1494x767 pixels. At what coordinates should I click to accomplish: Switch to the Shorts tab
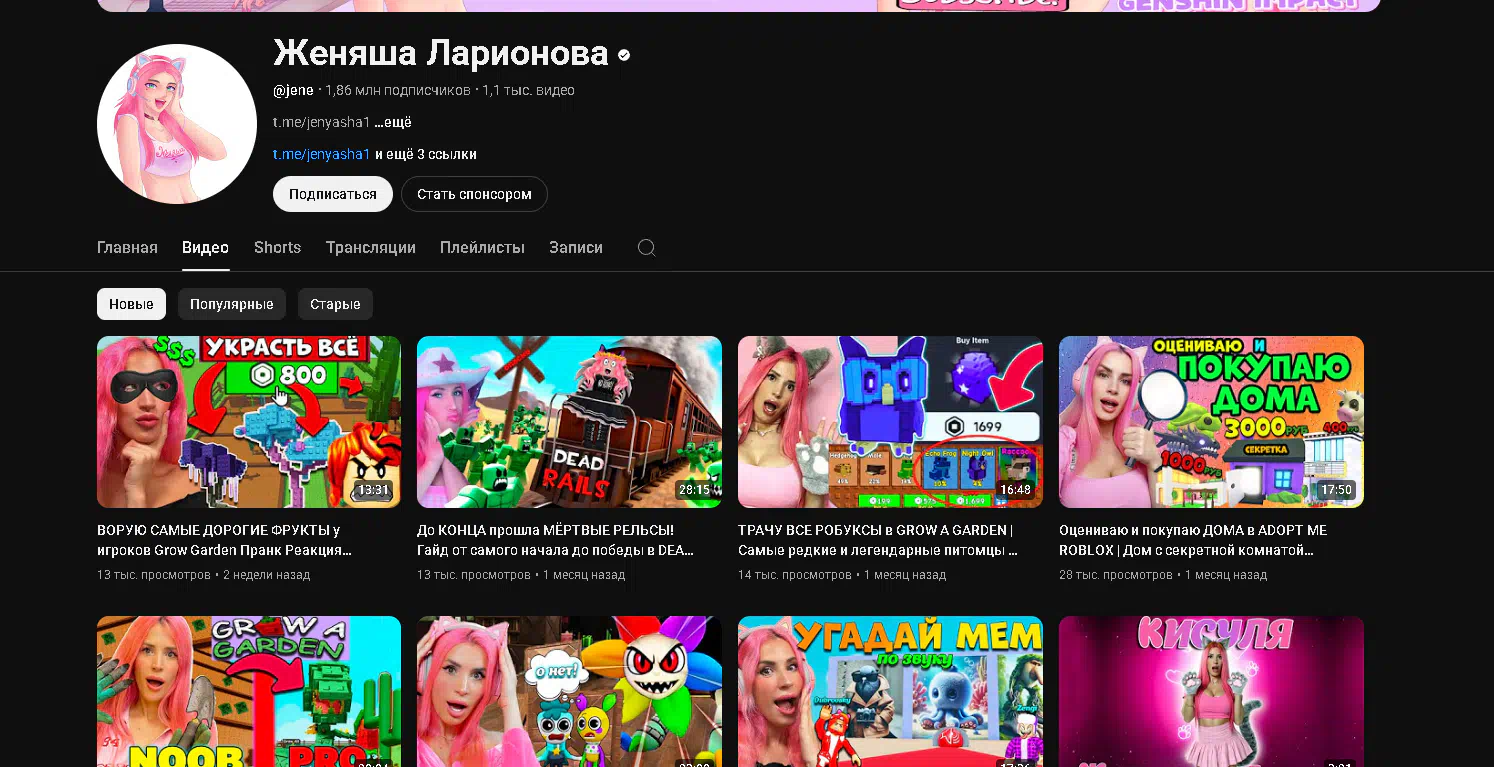(277, 247)
